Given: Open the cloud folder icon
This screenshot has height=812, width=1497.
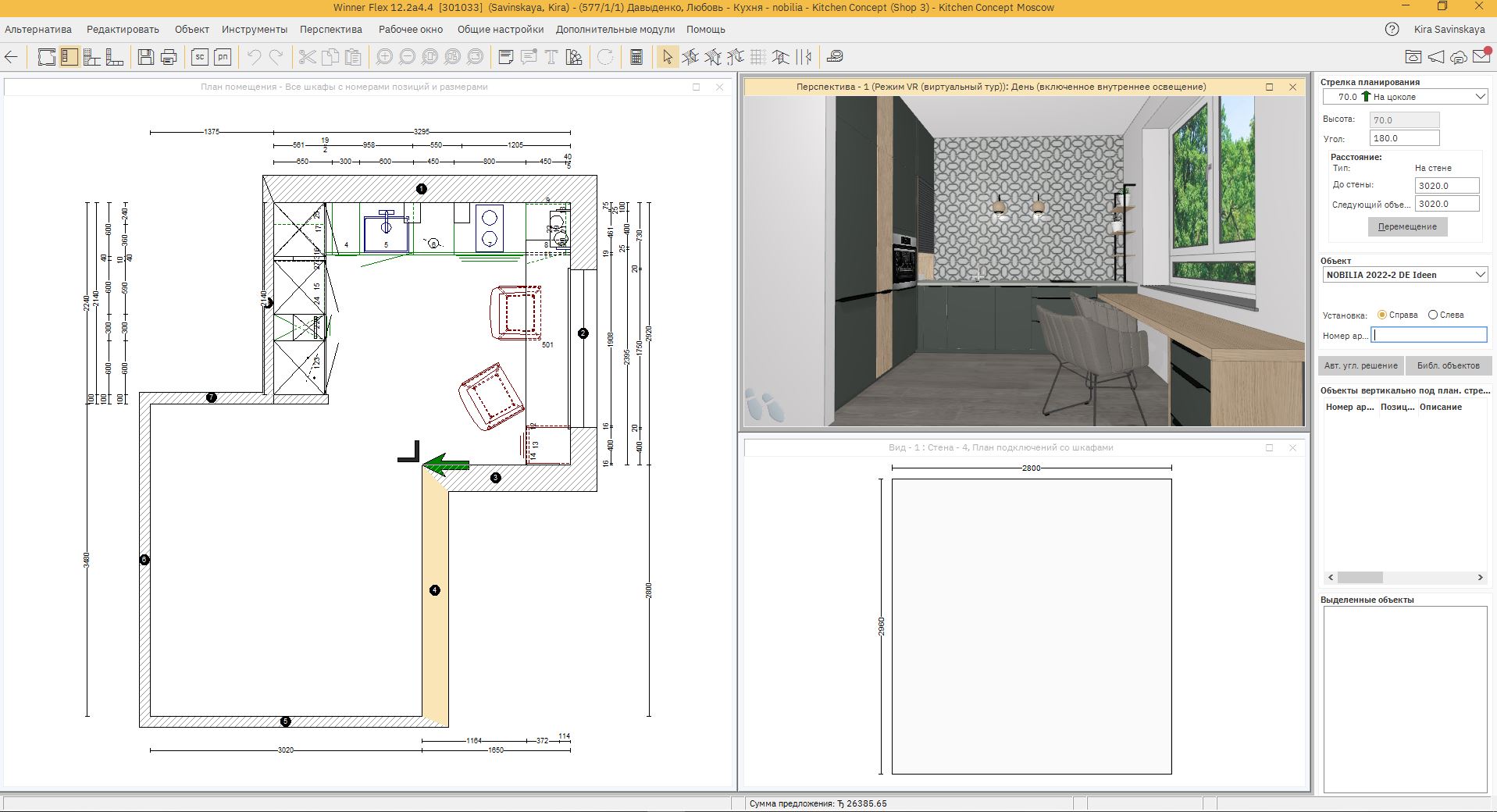Looking at the screenshot, I should tap(1413, 57).
